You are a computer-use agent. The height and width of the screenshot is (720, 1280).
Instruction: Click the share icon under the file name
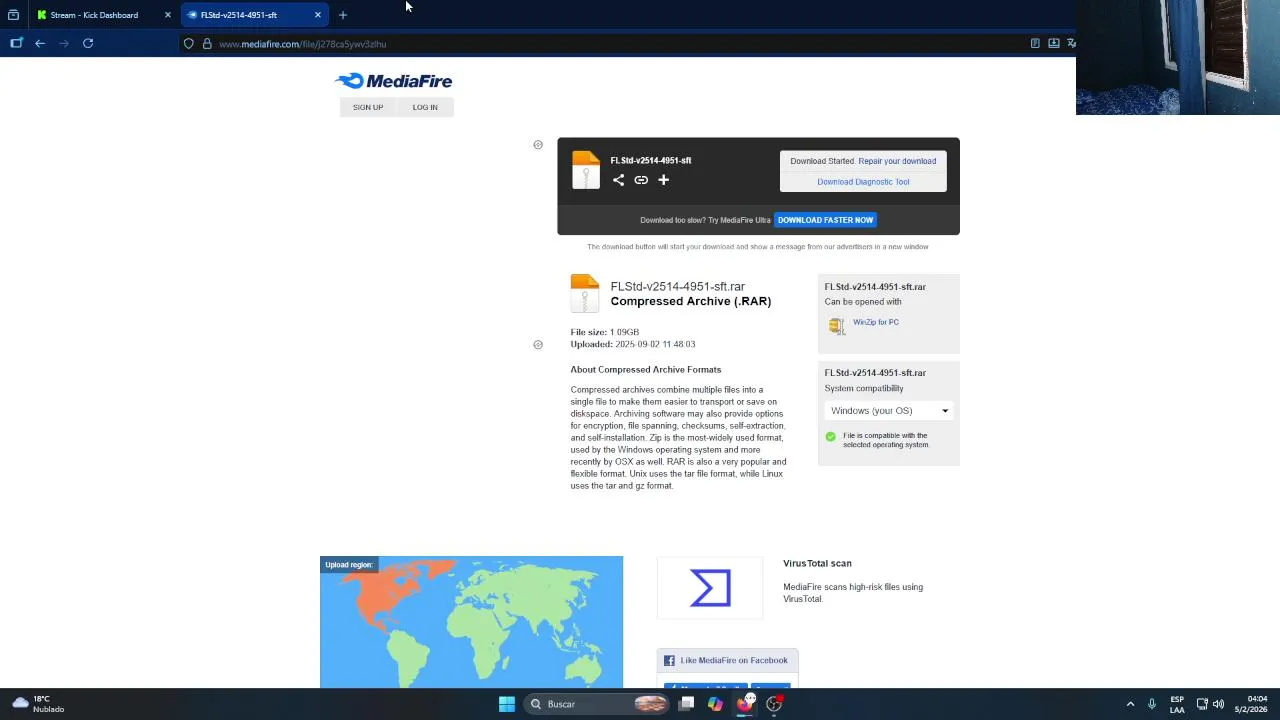618,180
